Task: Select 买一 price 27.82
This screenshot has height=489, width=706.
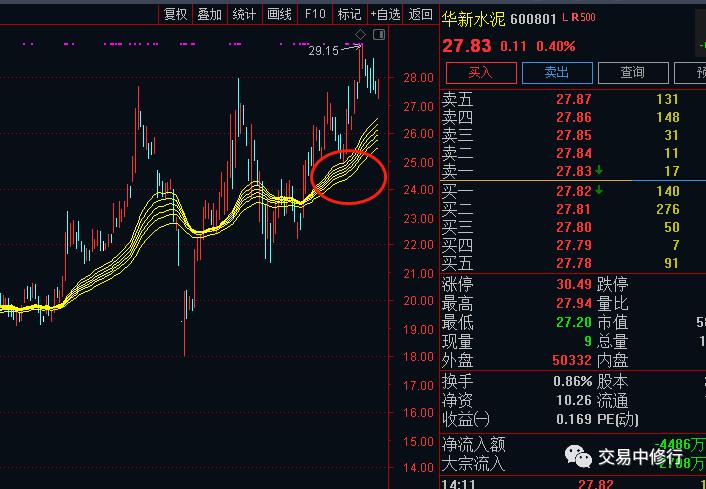Action: click(573, 191)
